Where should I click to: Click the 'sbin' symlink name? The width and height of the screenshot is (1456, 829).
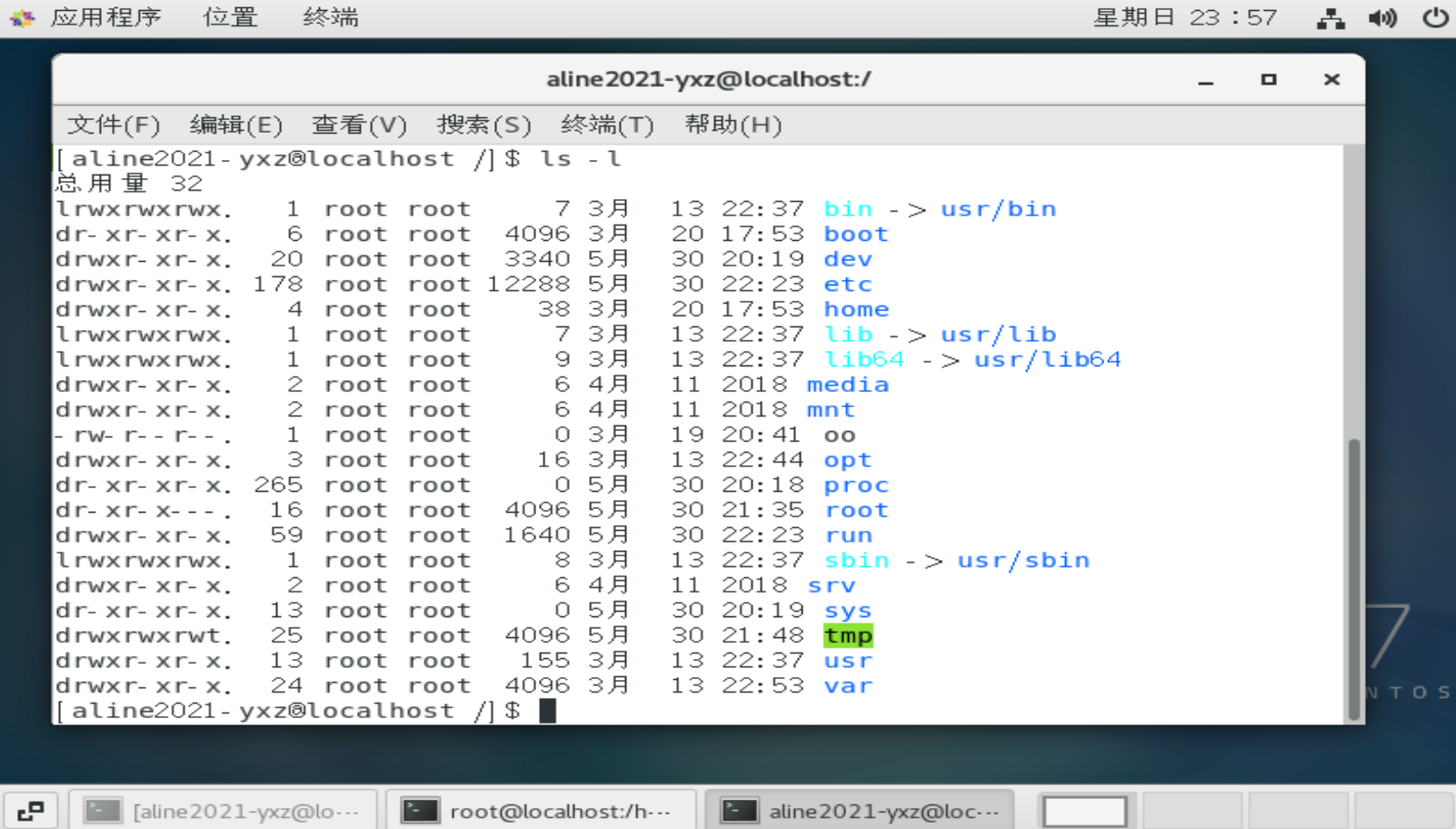[856, 560]
